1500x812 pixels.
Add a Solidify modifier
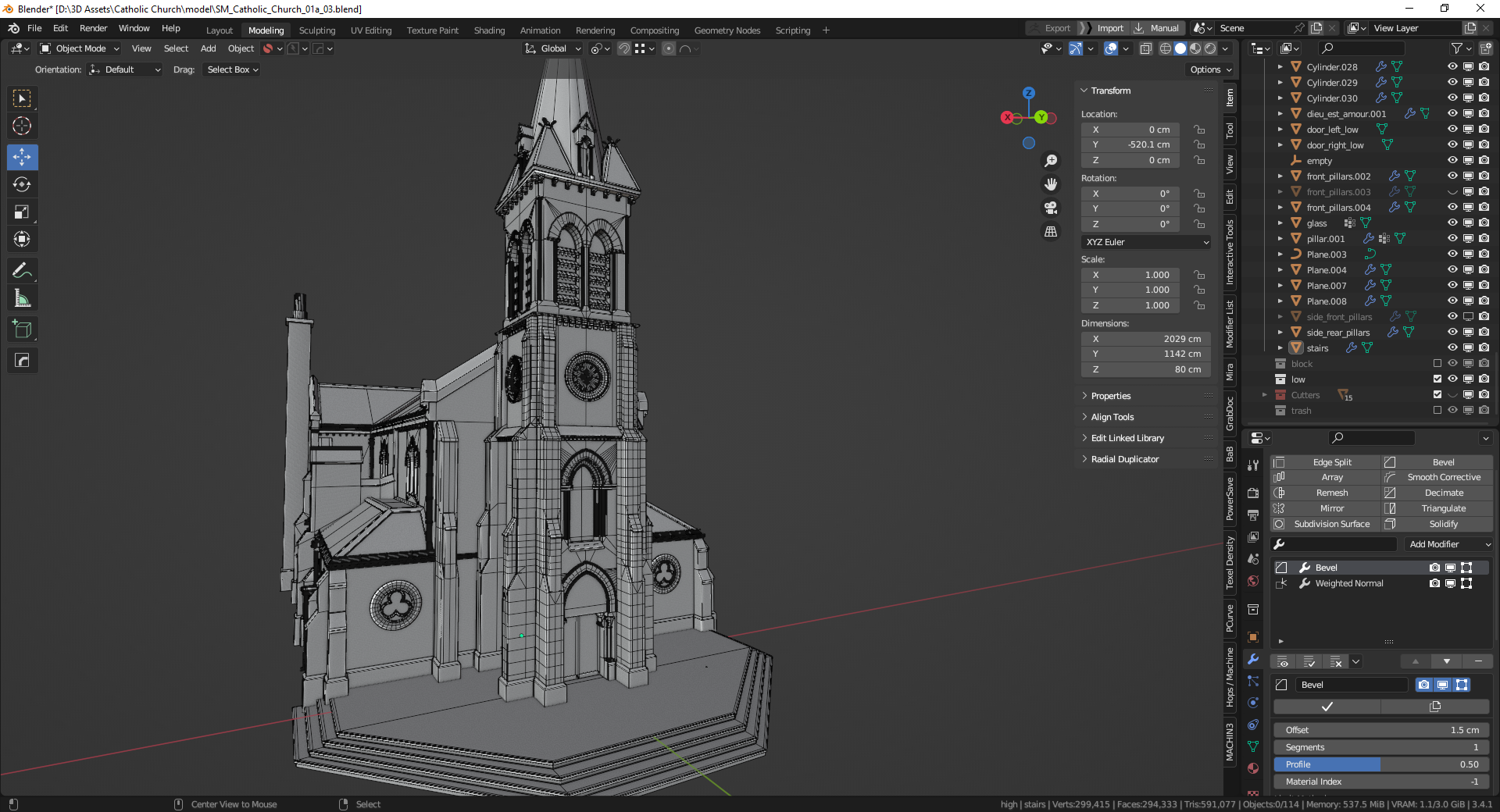point(1437,524)
